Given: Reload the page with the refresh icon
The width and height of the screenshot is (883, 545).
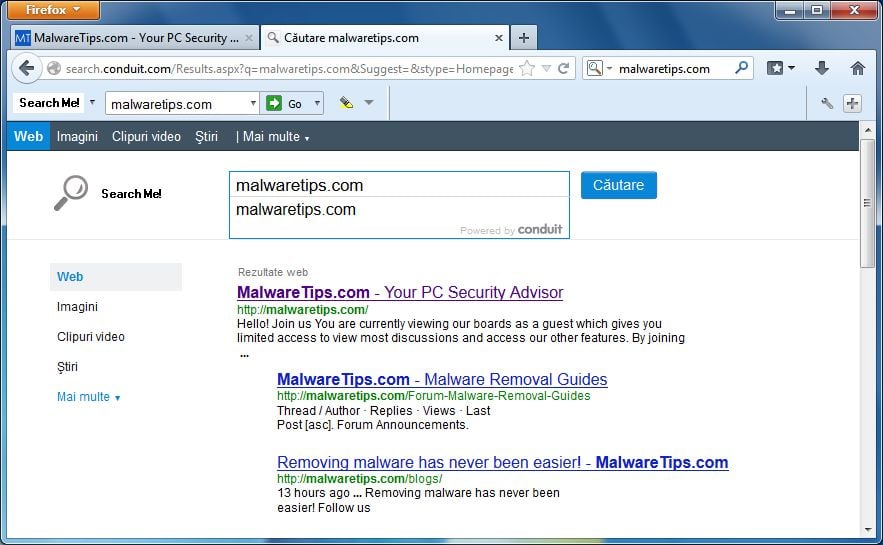Looking at the screenshot, I should 563,69.
